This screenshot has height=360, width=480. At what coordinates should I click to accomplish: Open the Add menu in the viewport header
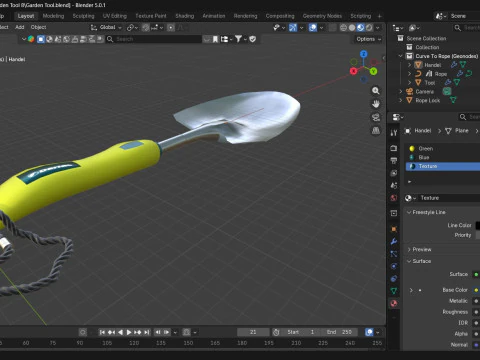point(20,27)
